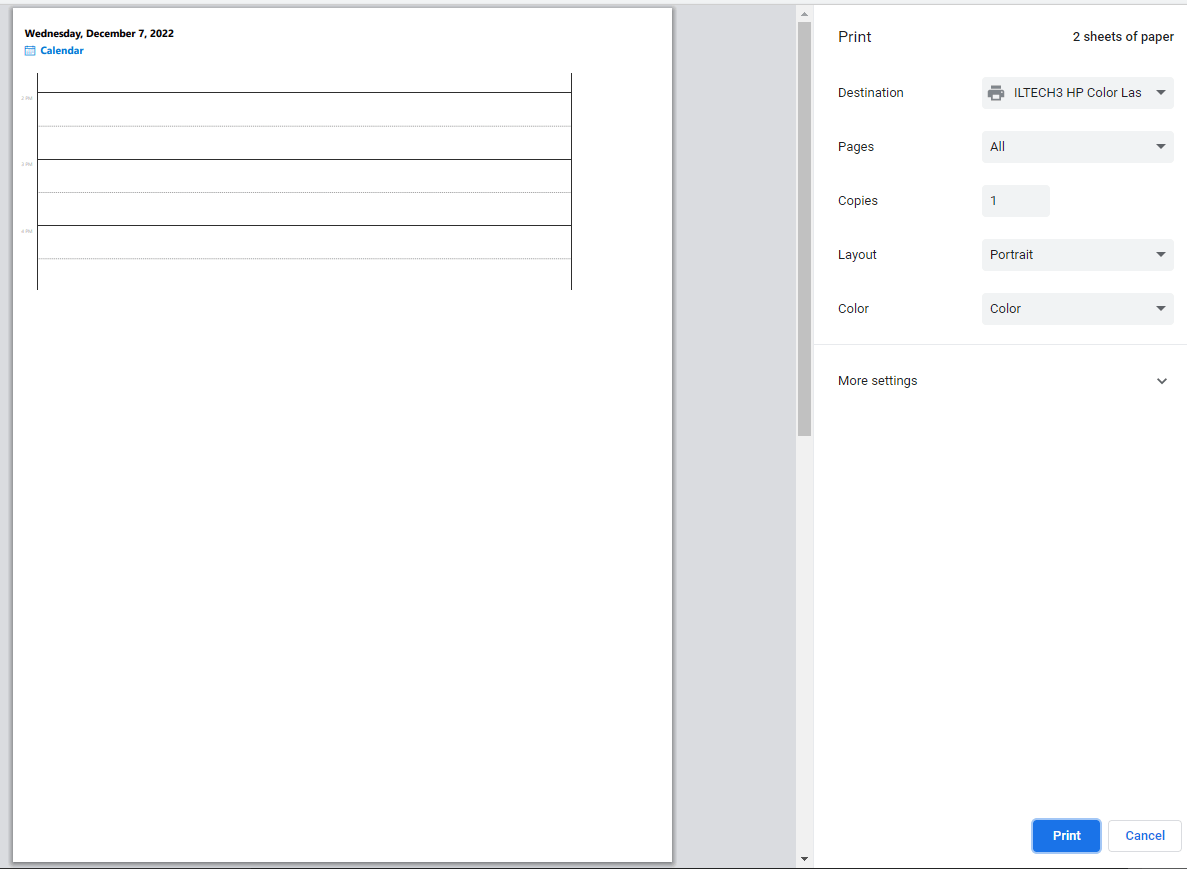
Task: Expand the More settings section
Action: (1004, 381)
